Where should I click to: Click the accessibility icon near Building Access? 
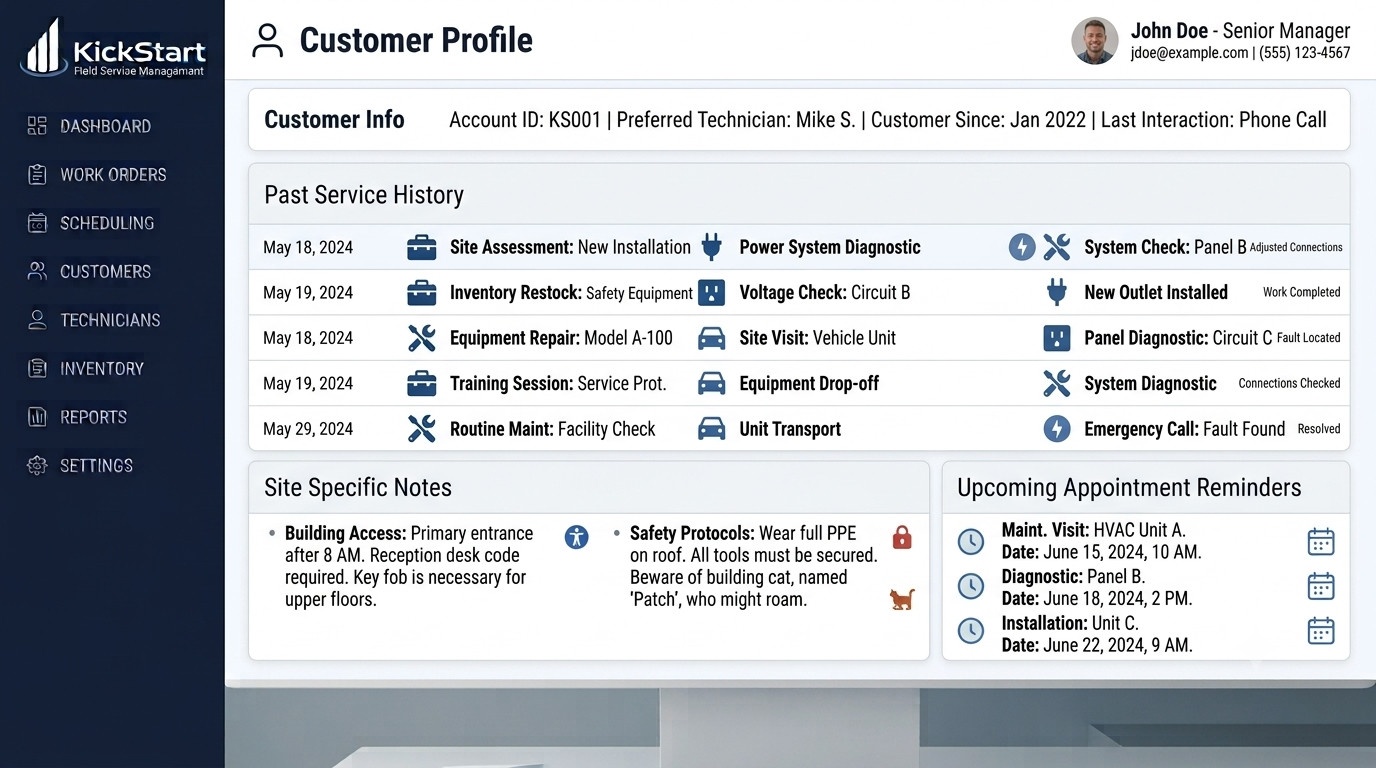point(577,537)
